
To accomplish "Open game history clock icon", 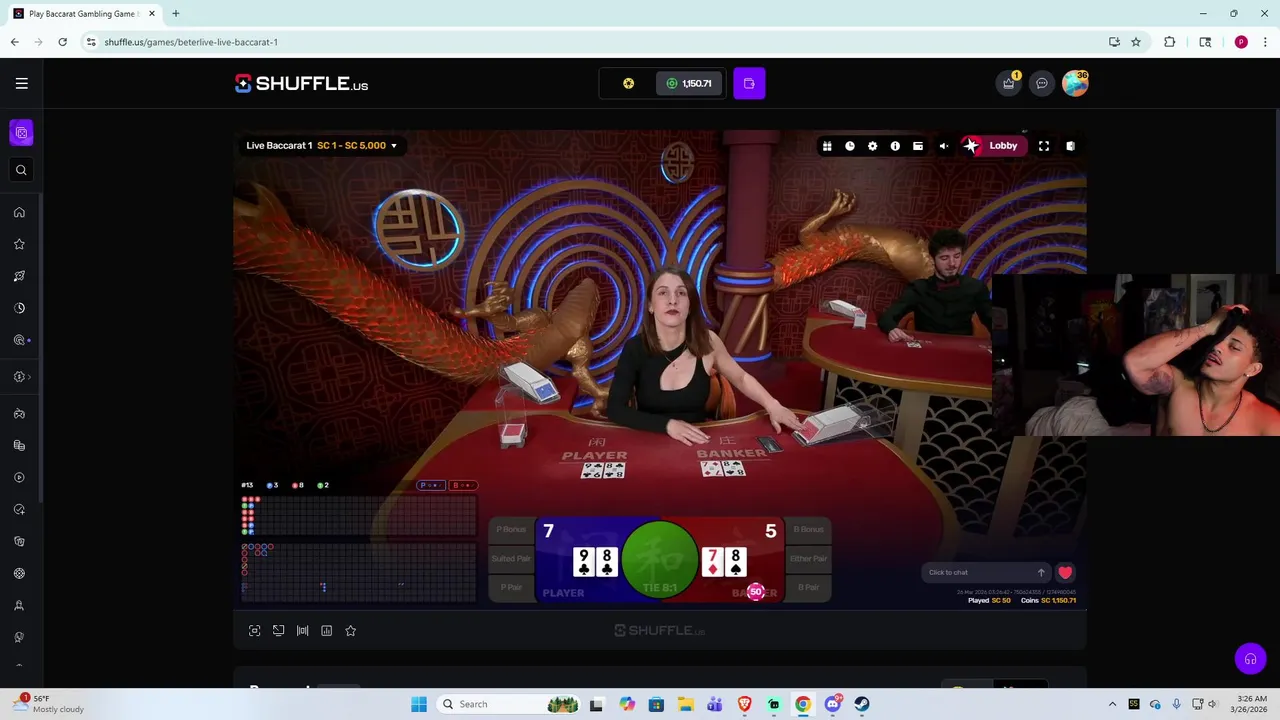I will 850,147.
